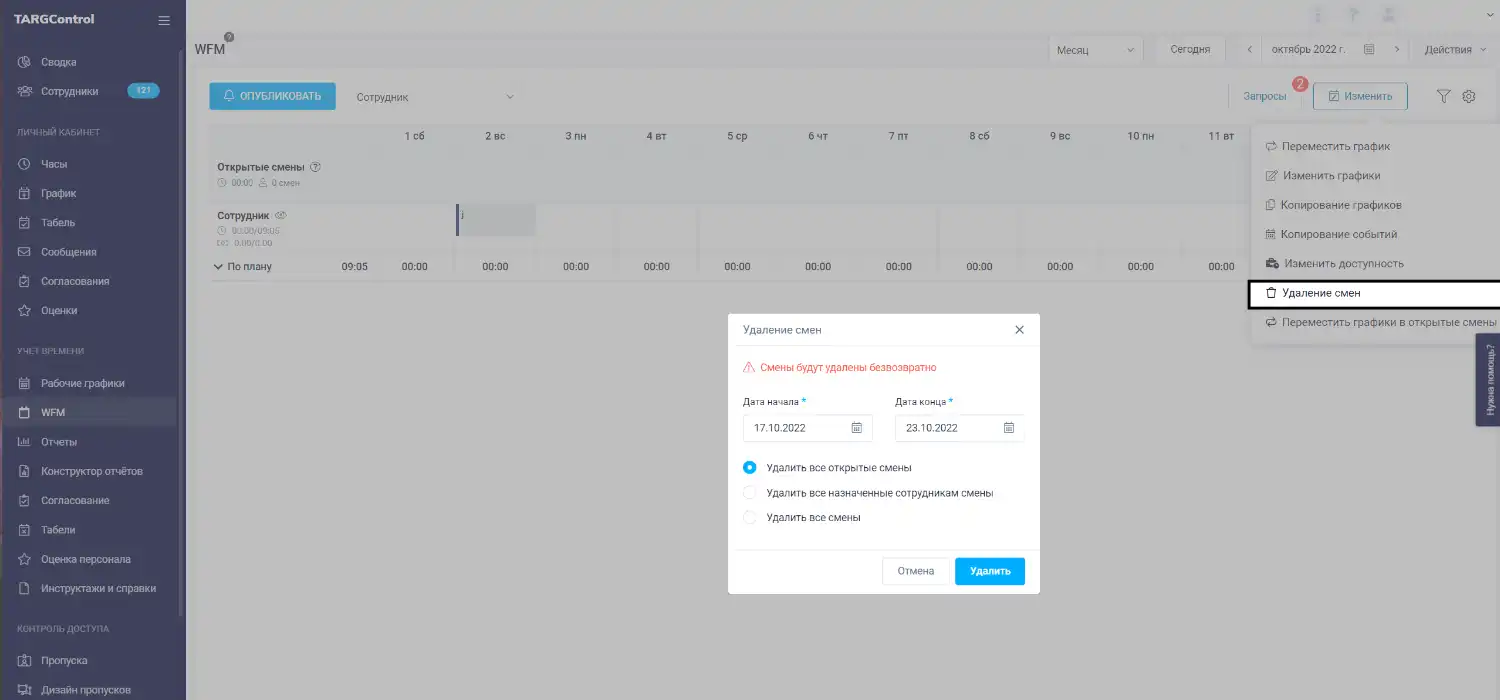Go to next month arrow
This screenshot has height=700, width=1500.
1397,49
